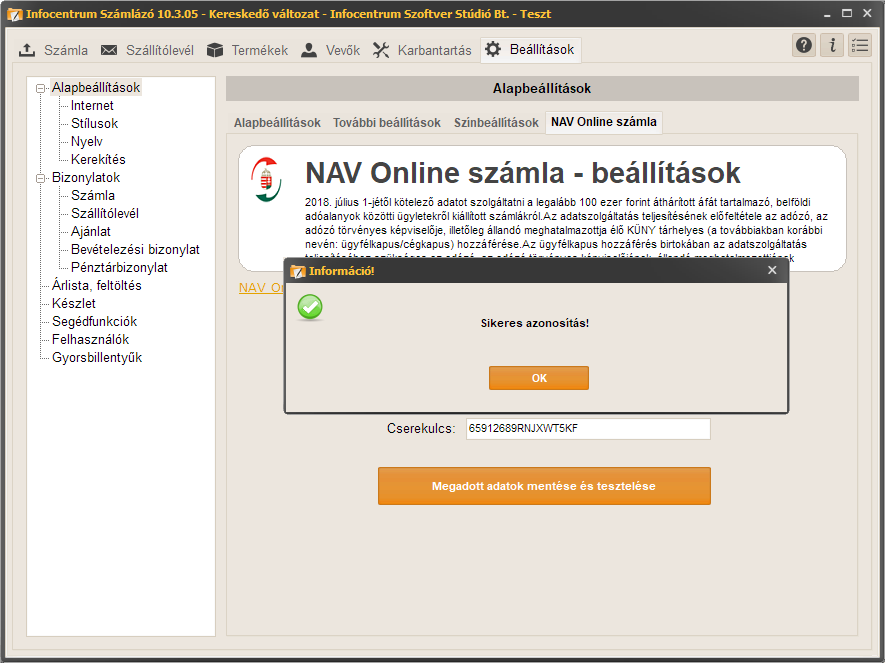Select Ajánlat in the tree
Viewport: 885px width, 663px height.
pos(90,232)
